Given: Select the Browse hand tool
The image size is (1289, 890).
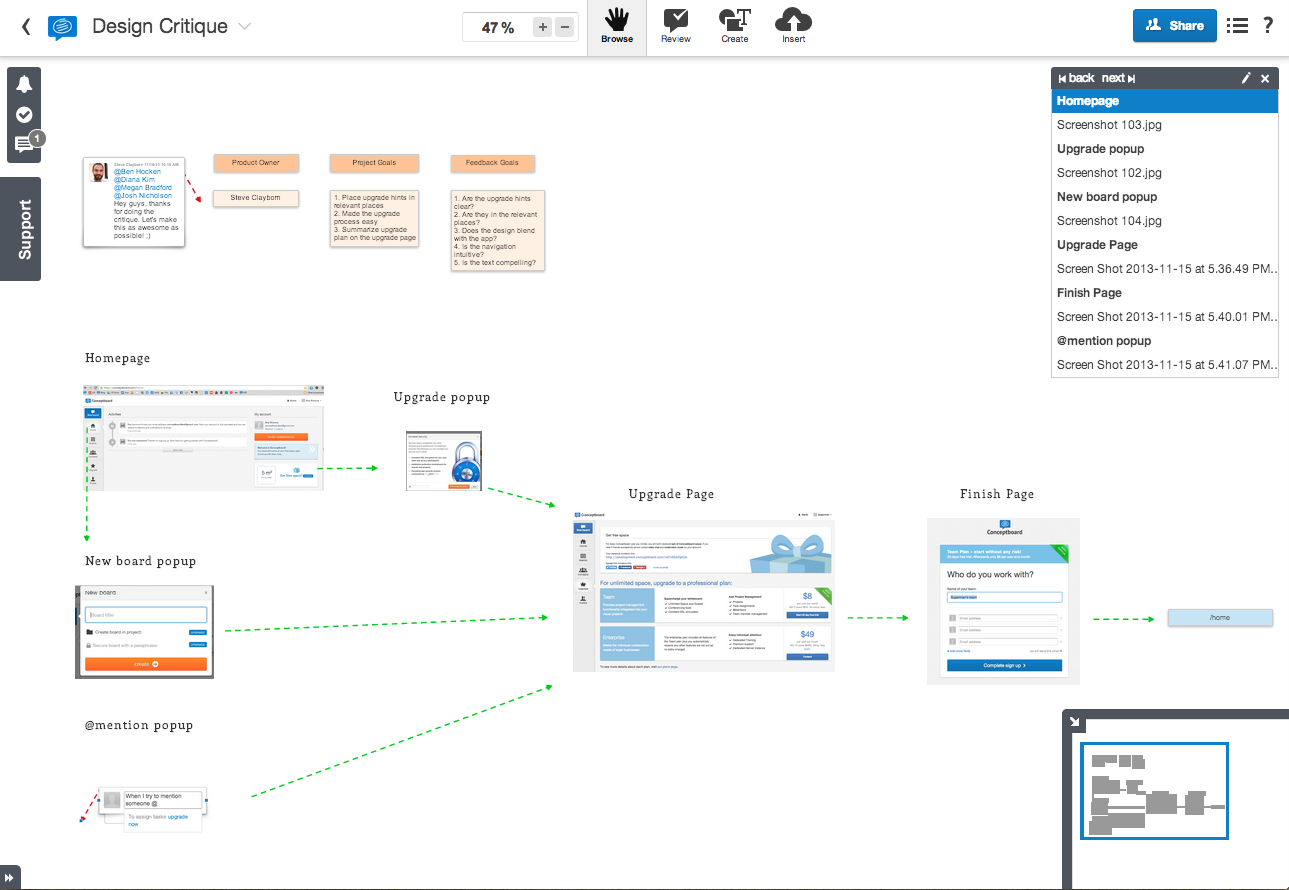Looking at the screenshot, I should (617, 27).
